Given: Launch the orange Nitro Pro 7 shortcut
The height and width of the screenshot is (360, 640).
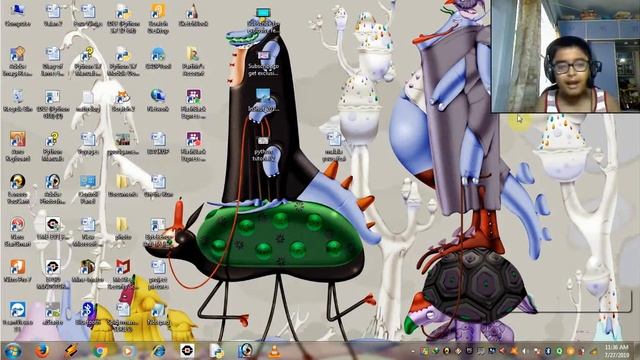Looking at the screenshot, I should pos(18,271).
